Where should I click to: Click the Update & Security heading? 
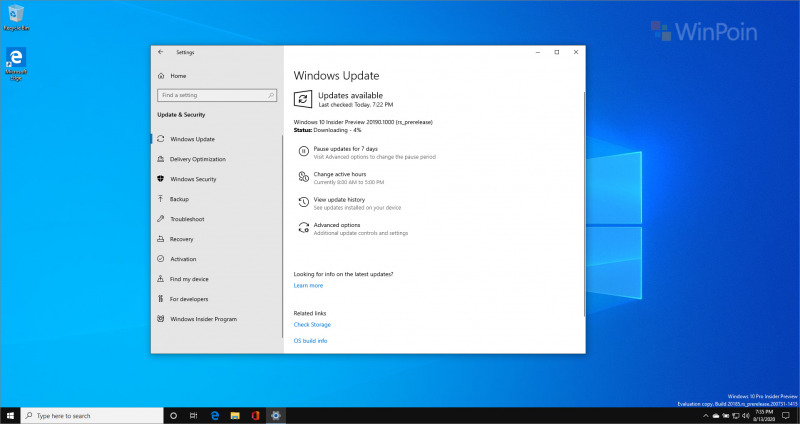pyautogui.click(x=181, y=115)
